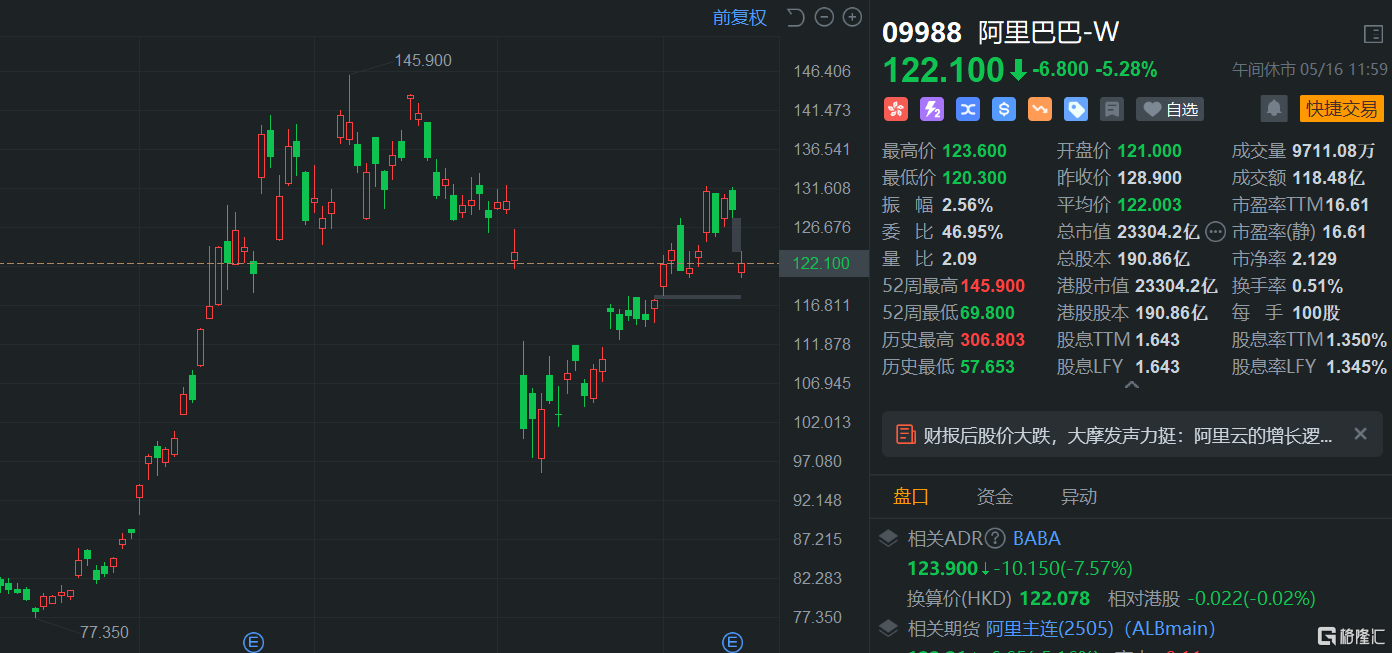Click the 换手率 value 0.51%
Viewport: 1392px width, 653px height.
1317,286
